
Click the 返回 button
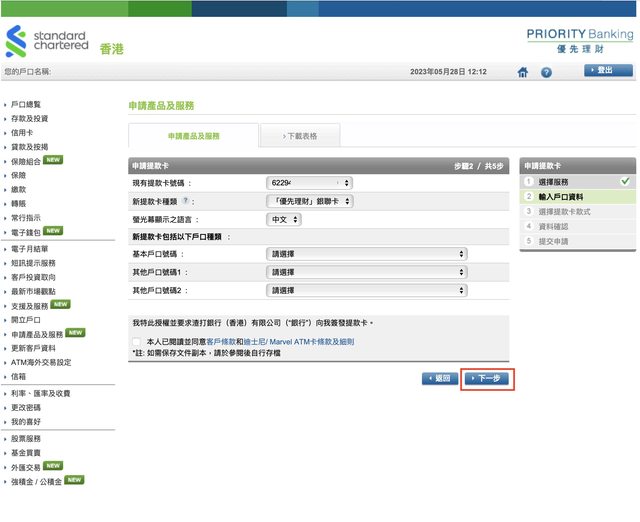click(x=440, y=379)
